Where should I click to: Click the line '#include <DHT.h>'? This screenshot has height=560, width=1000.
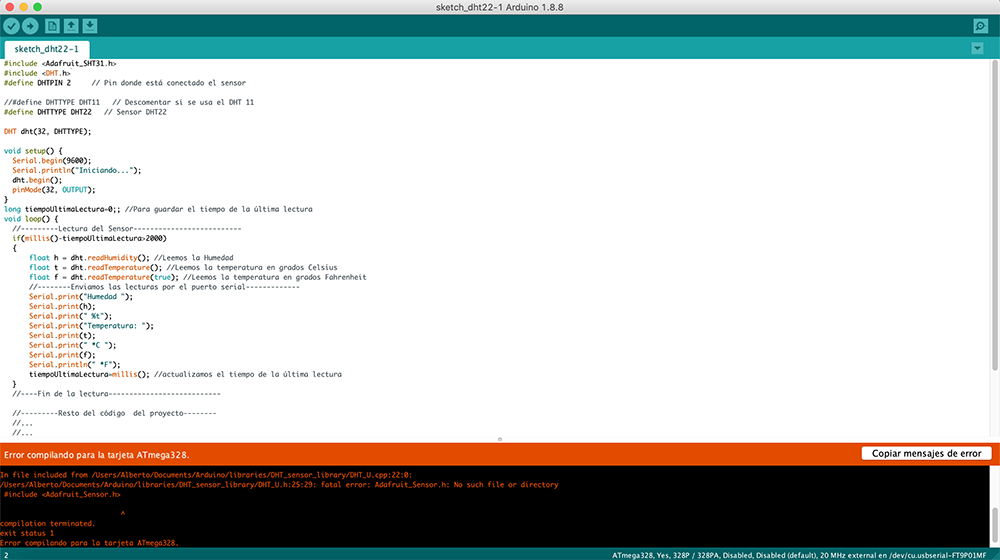[x=37, y=73]
